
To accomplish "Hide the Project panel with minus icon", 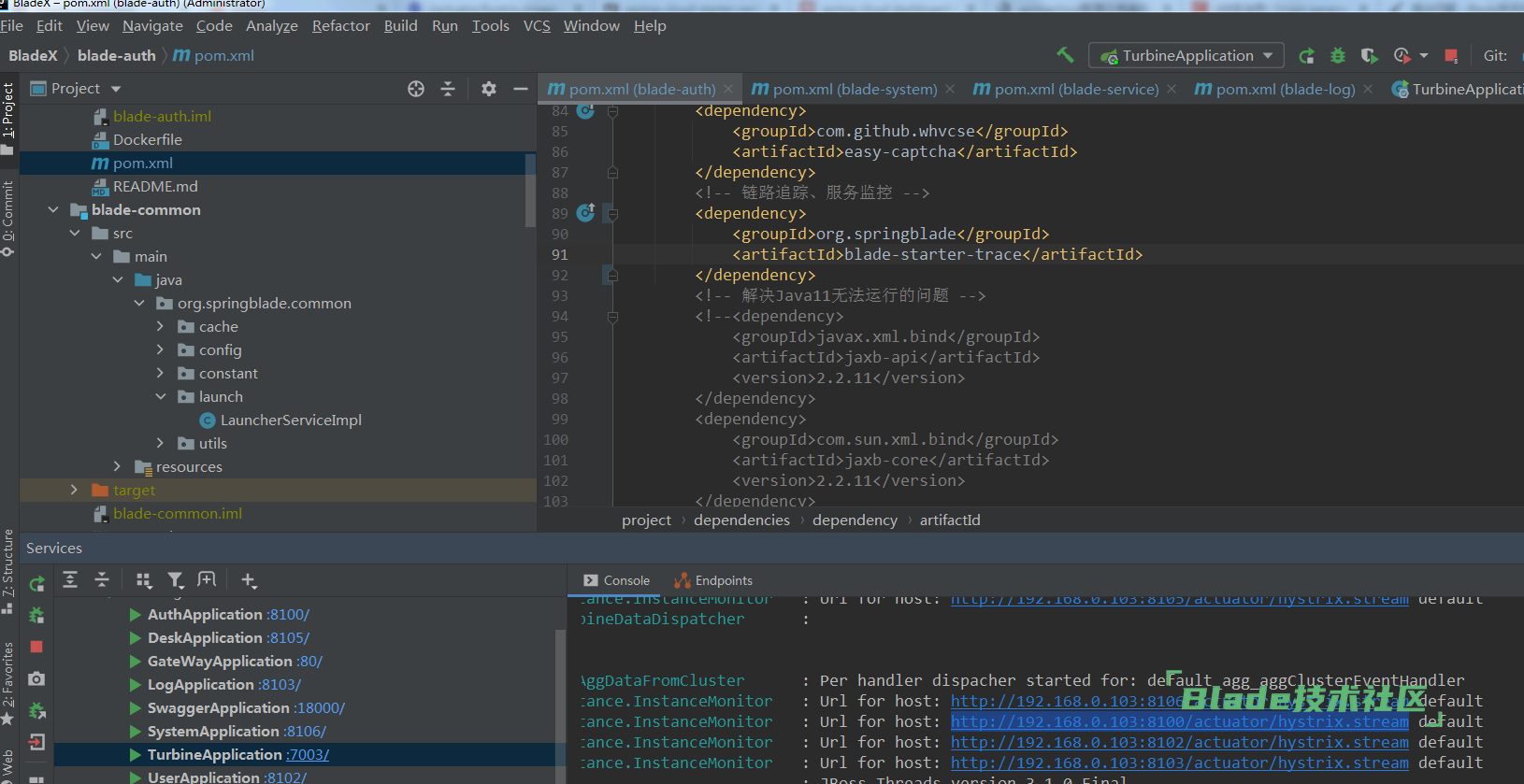I will (521, 89).
